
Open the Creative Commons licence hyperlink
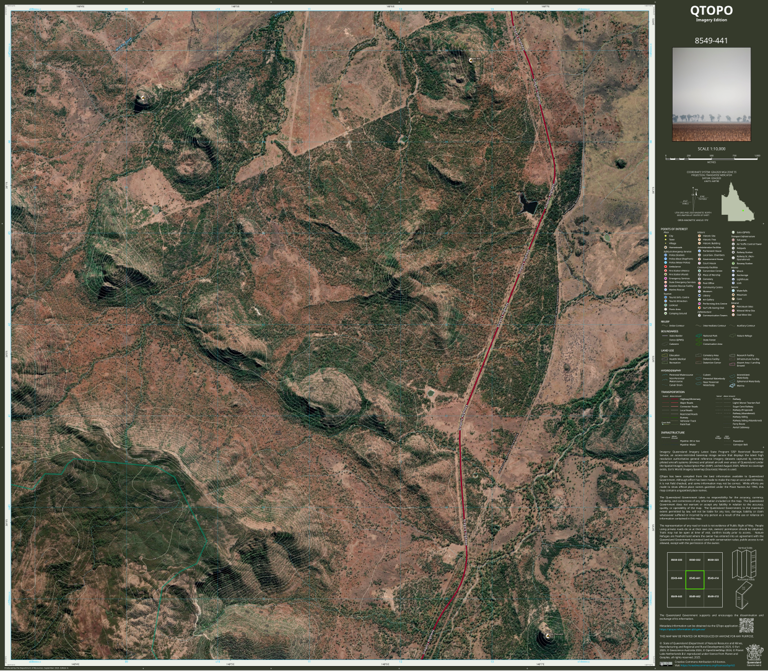[x=707, y=666]
